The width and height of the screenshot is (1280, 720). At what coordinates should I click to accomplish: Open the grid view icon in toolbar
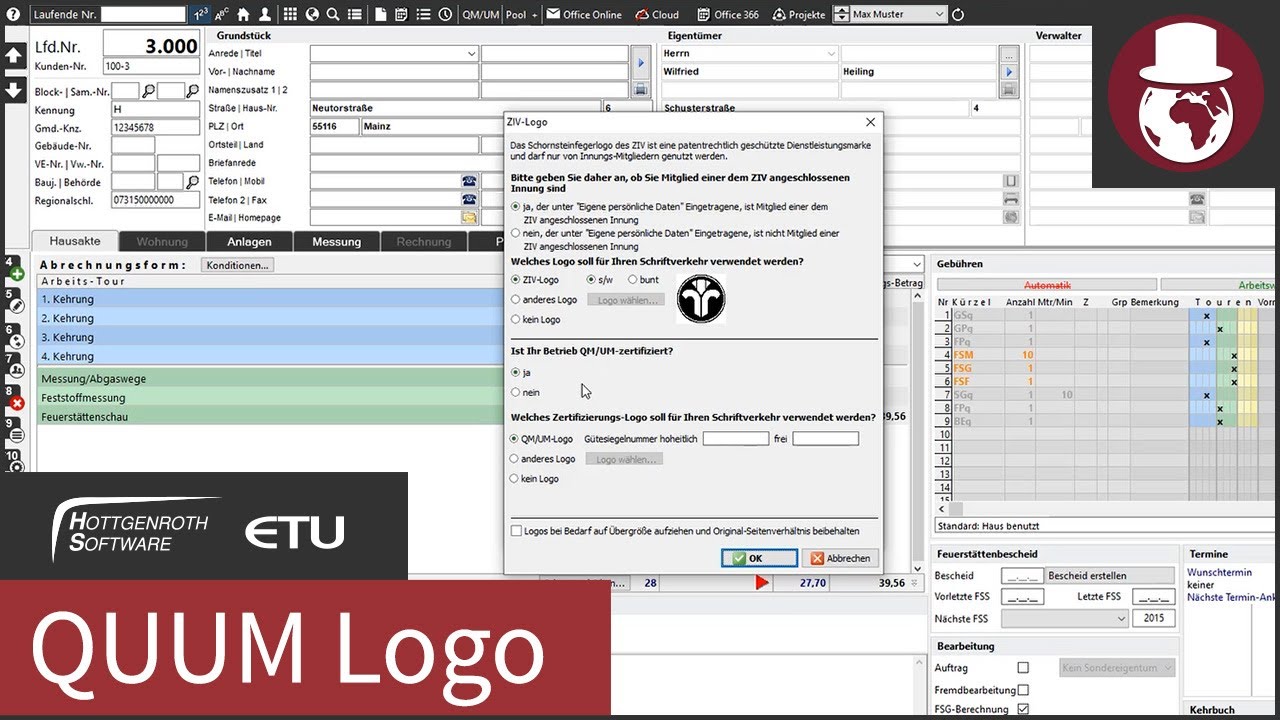click(x=290, y=14)
